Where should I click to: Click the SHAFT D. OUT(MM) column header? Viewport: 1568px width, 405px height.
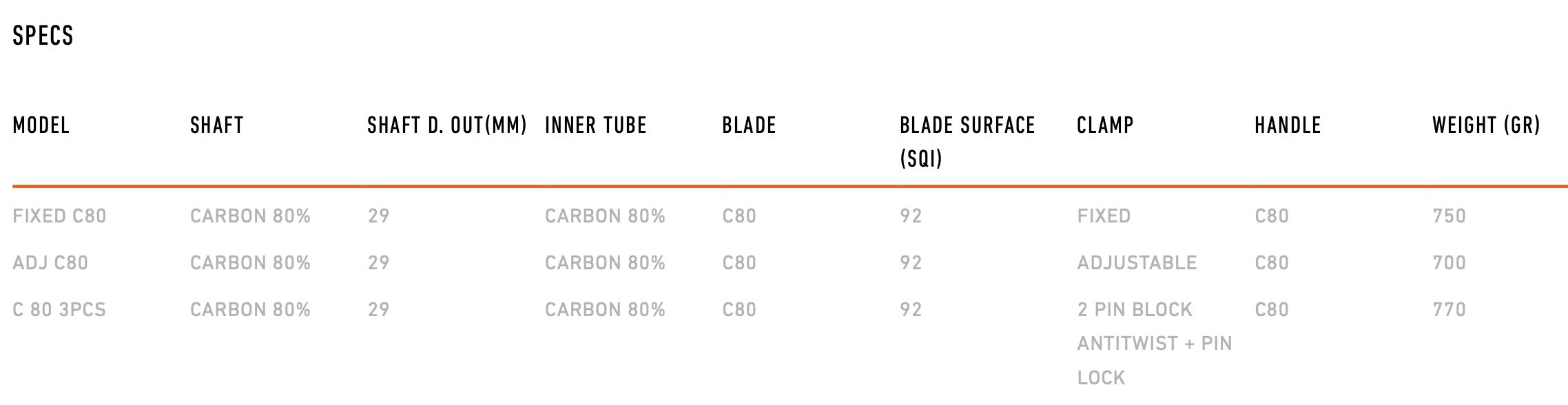[x=447, y=125]
